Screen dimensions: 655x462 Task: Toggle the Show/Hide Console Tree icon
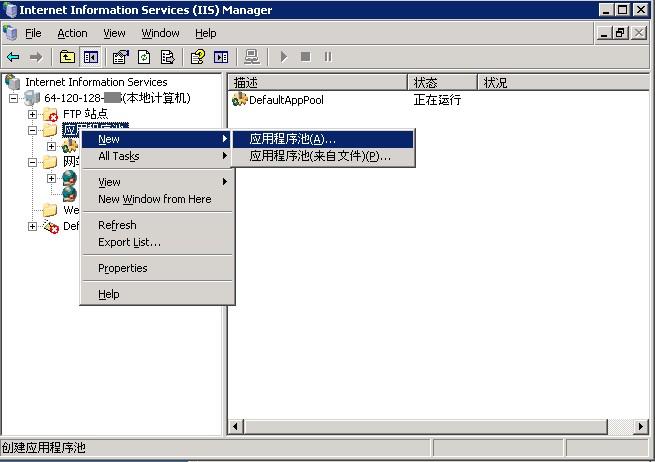[91, 57]
